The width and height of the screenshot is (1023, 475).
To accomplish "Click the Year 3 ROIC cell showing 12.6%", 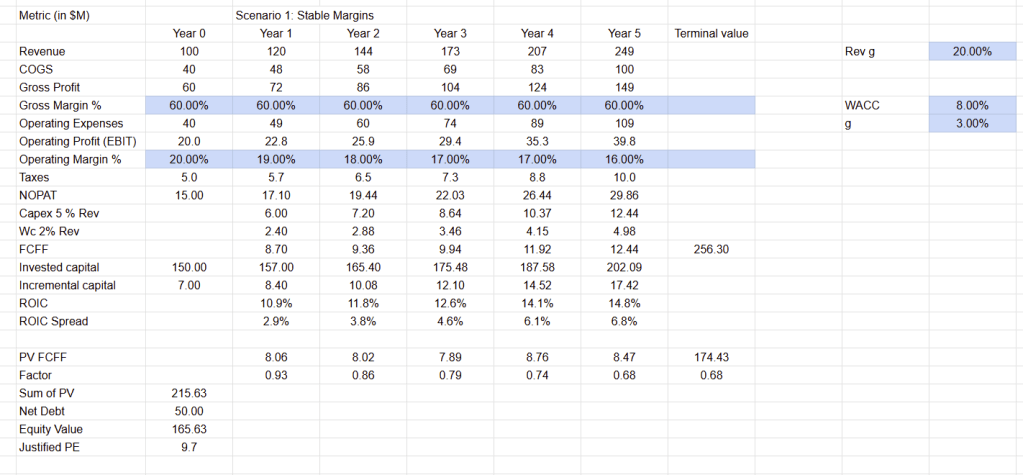I will tap(450, 303).
